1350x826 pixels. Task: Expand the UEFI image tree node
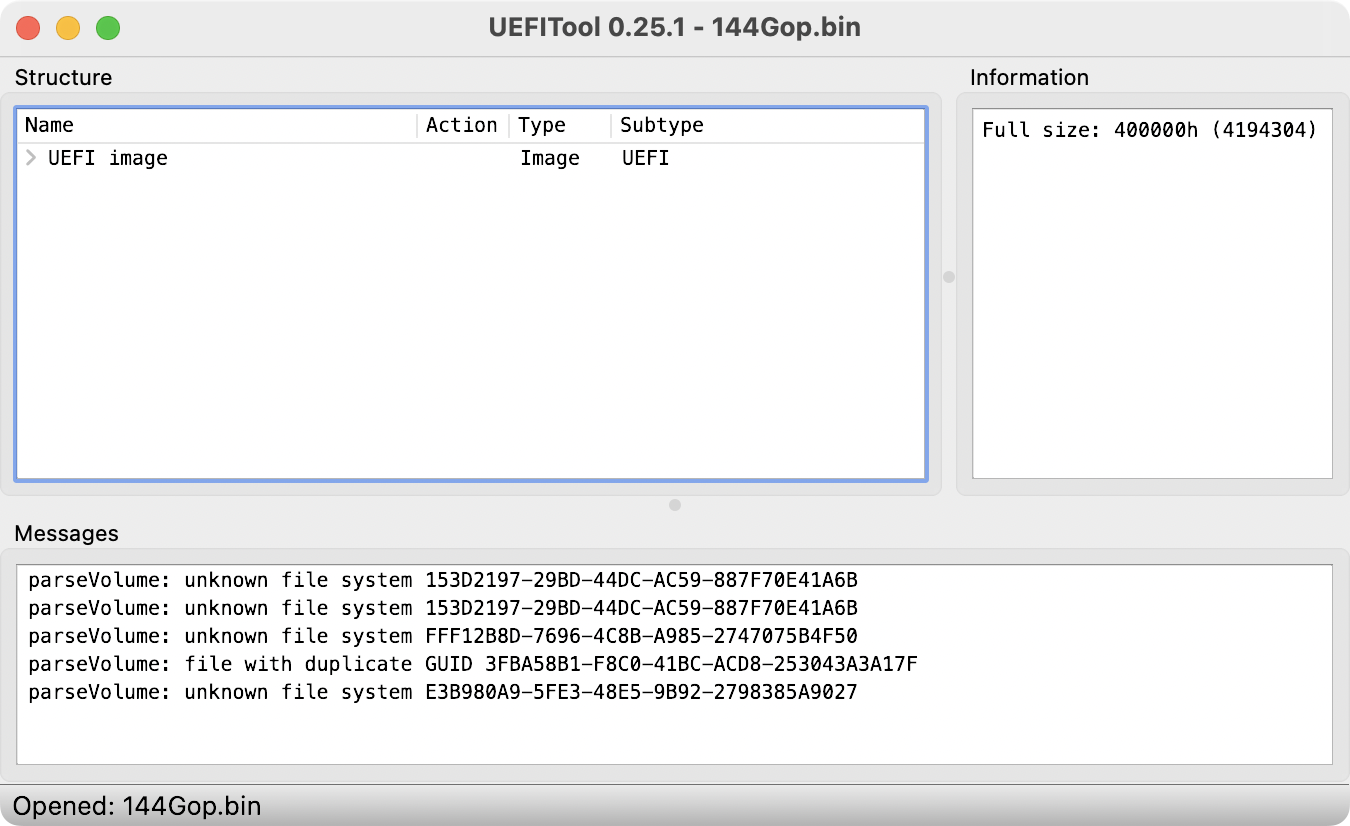[31, 158]
